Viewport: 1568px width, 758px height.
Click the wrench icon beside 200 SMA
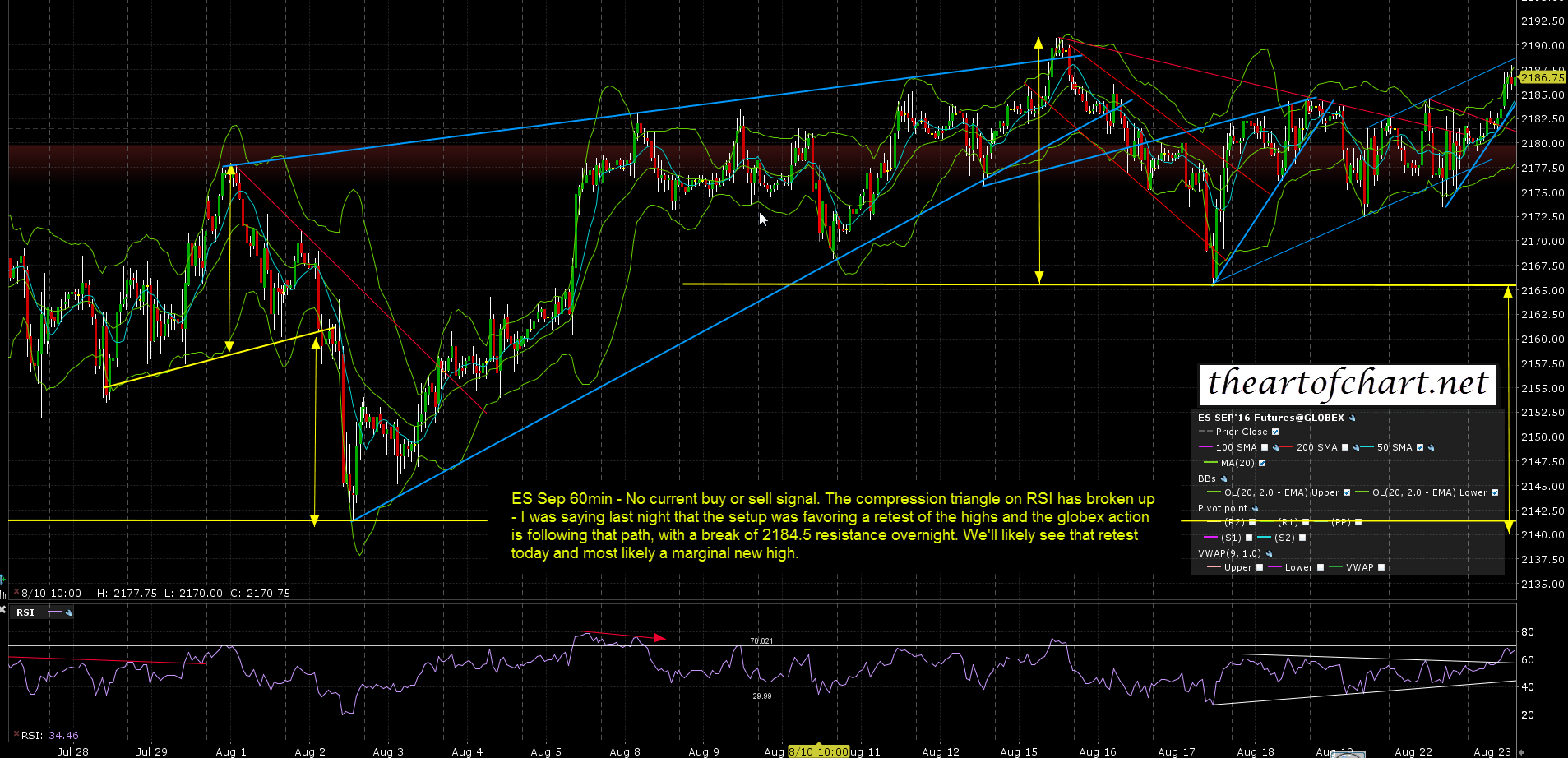(1356, 448)
